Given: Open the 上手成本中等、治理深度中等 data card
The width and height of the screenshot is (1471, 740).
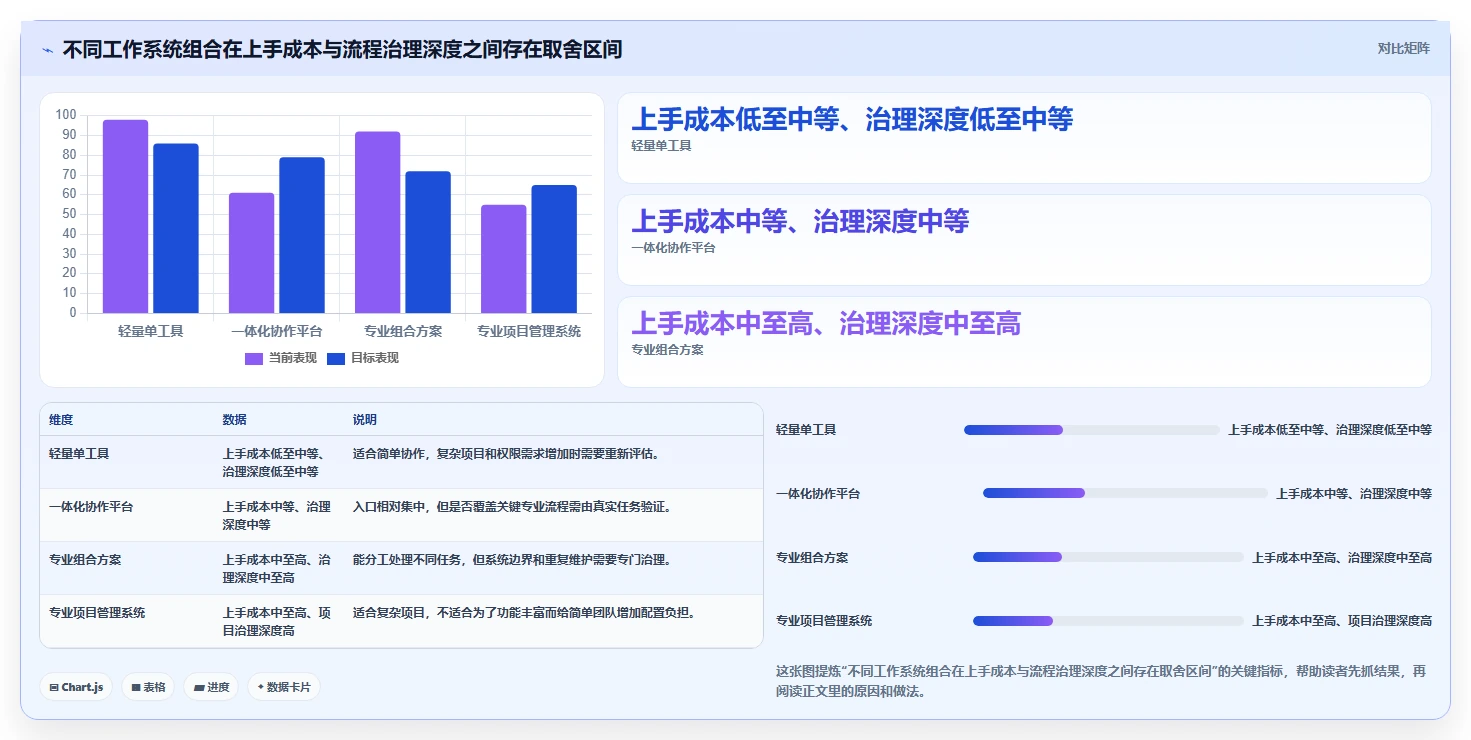Looking at the screenshot, I should [1024, 240].
